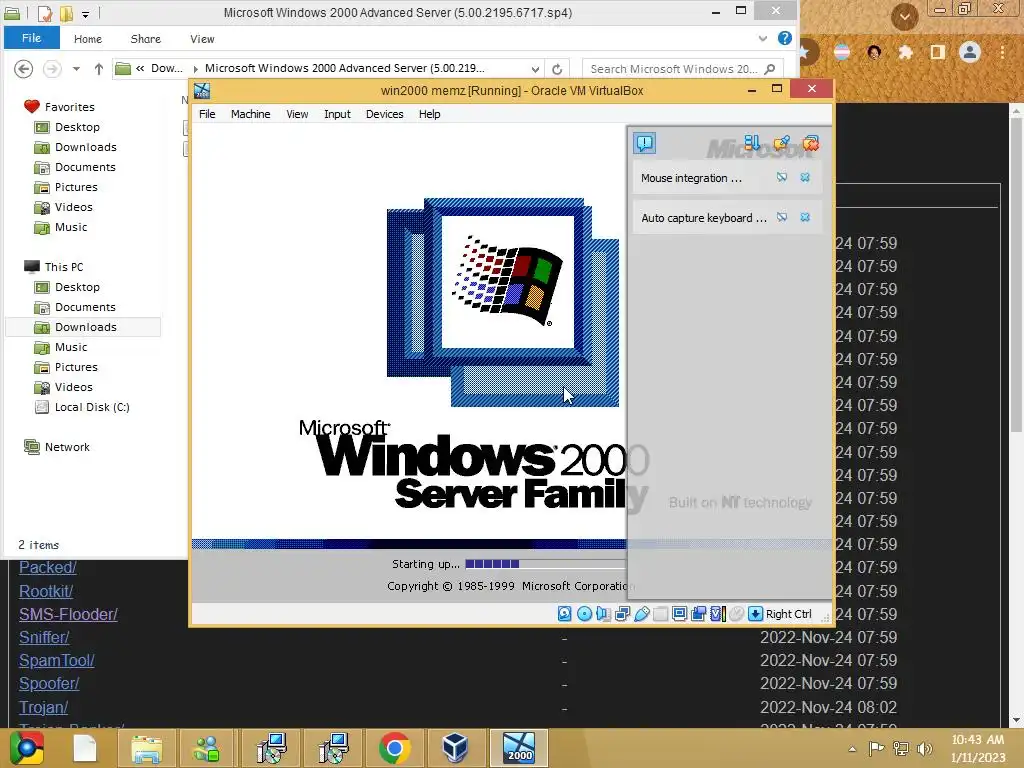This screenshot has width=1024, height=768.
Task: Select Videos under Favorites
Action: pos(73,207)
